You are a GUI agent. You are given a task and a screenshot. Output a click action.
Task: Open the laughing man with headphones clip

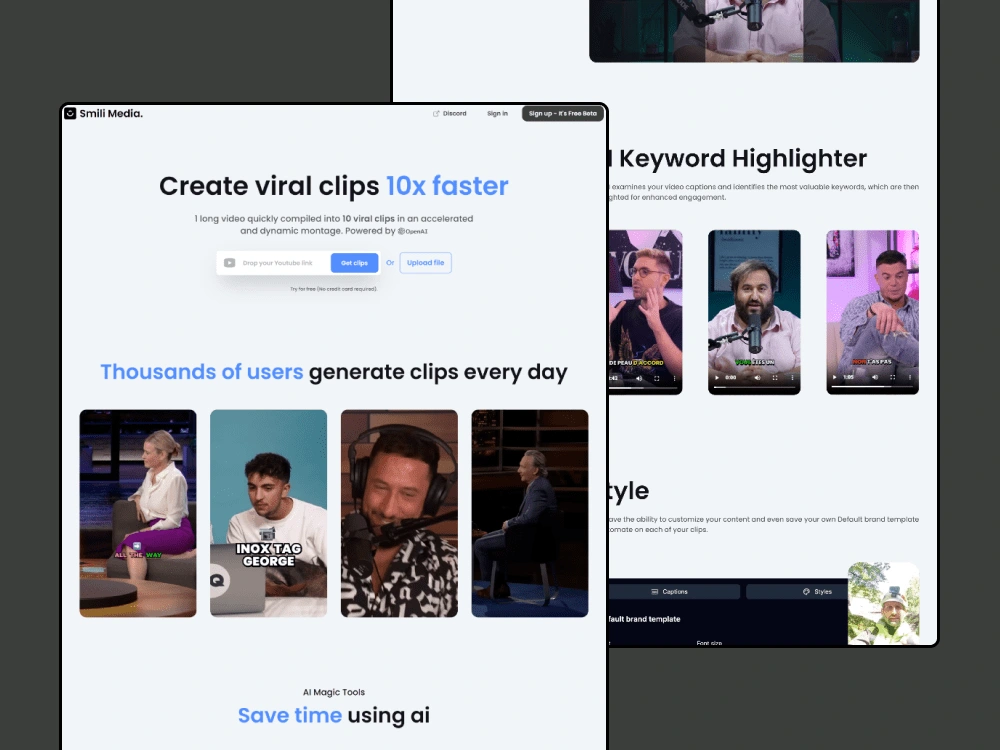tap(399, 513)
